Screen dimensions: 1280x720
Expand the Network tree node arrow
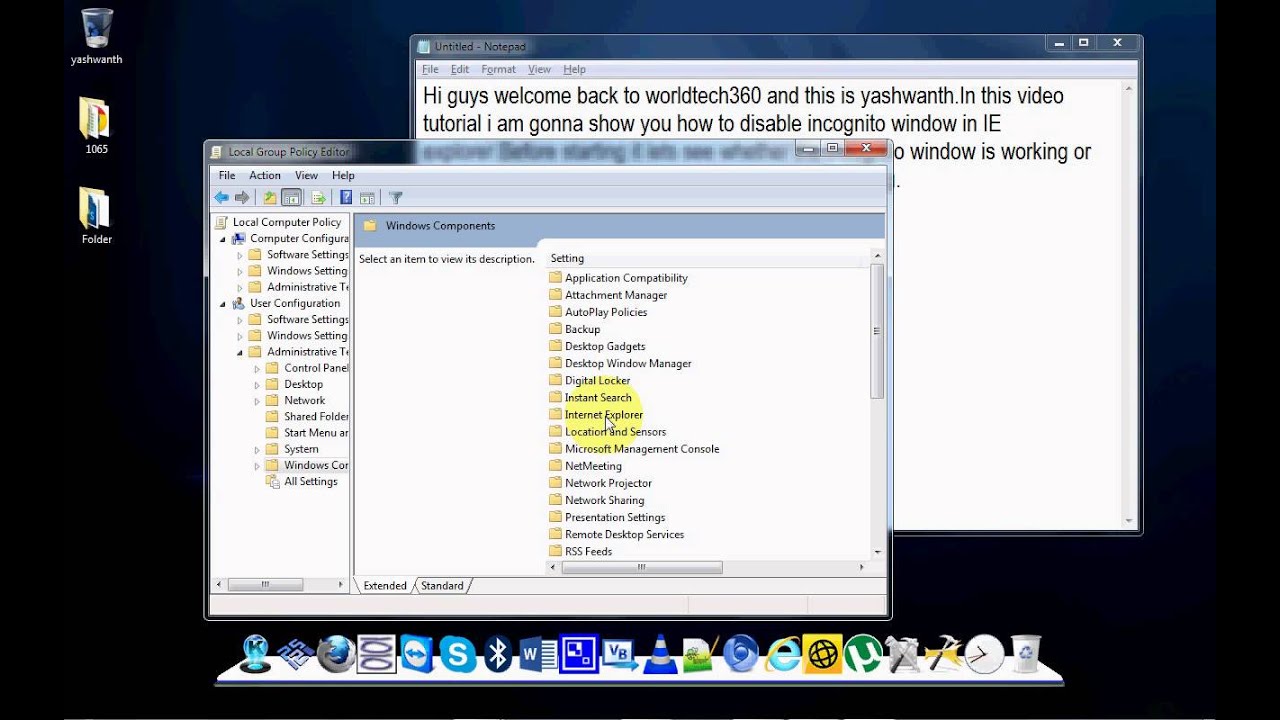tap(257, 401)
